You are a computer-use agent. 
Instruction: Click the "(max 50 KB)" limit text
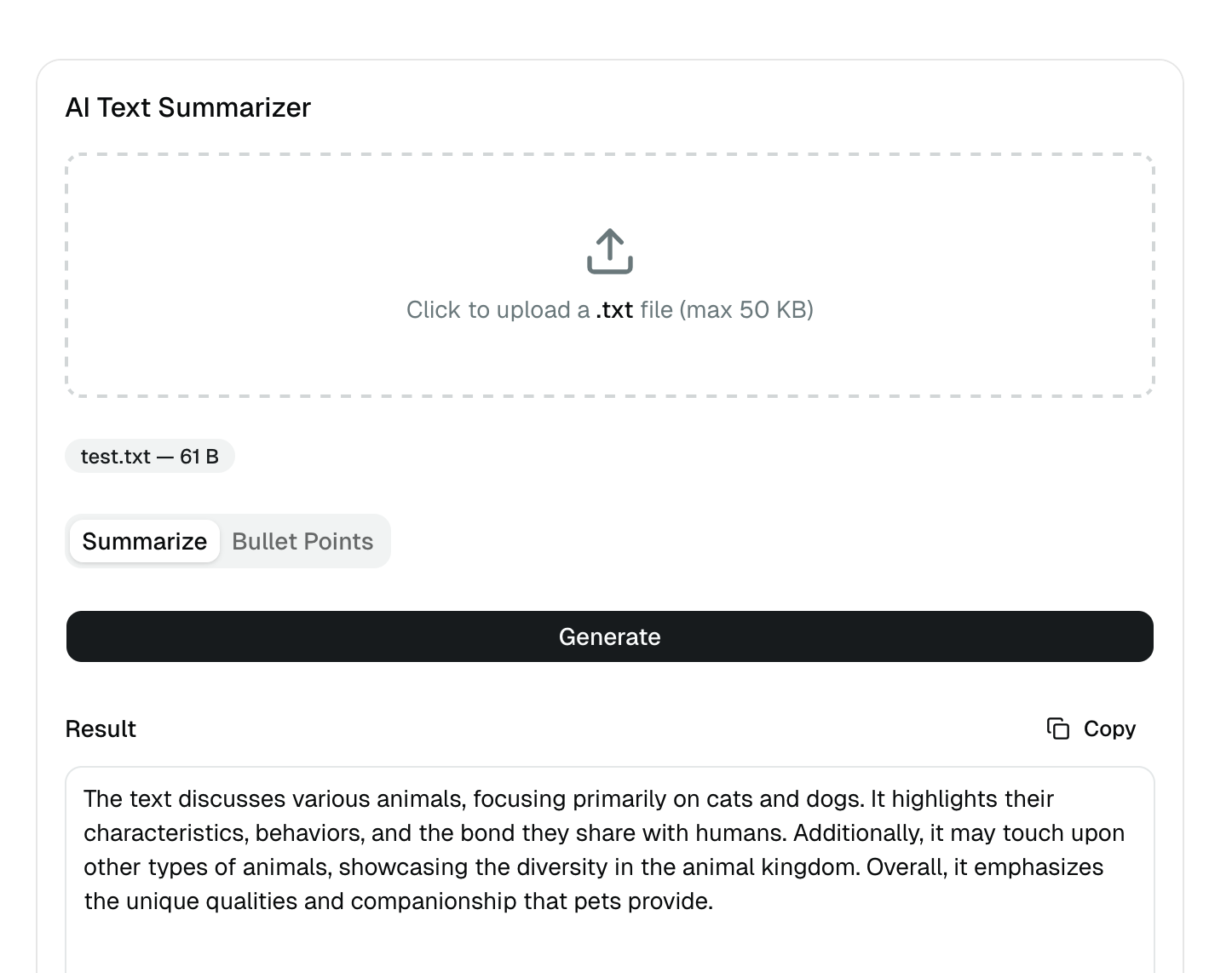(746, 309)
